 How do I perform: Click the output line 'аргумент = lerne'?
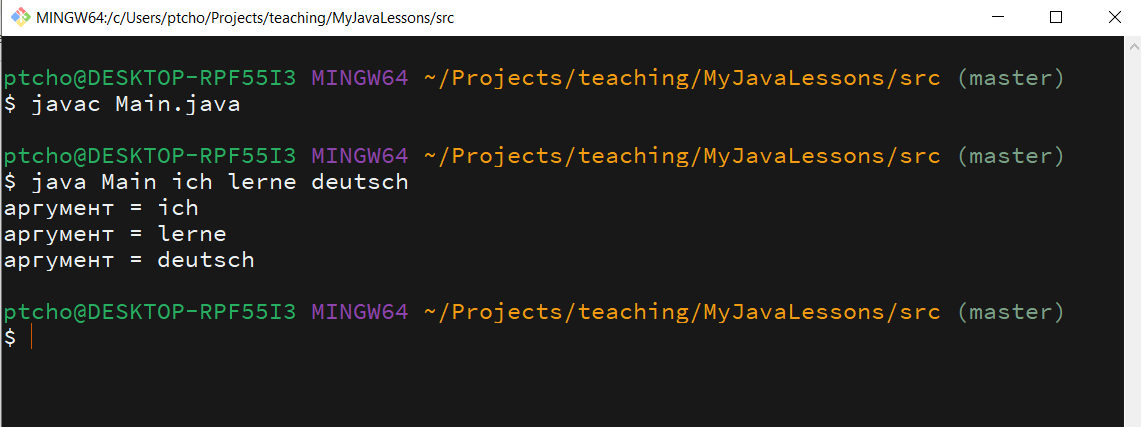115,234
